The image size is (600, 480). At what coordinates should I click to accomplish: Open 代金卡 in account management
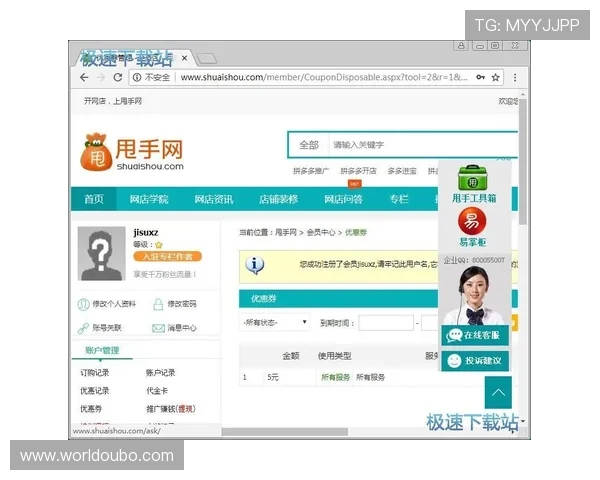(157, 391)
